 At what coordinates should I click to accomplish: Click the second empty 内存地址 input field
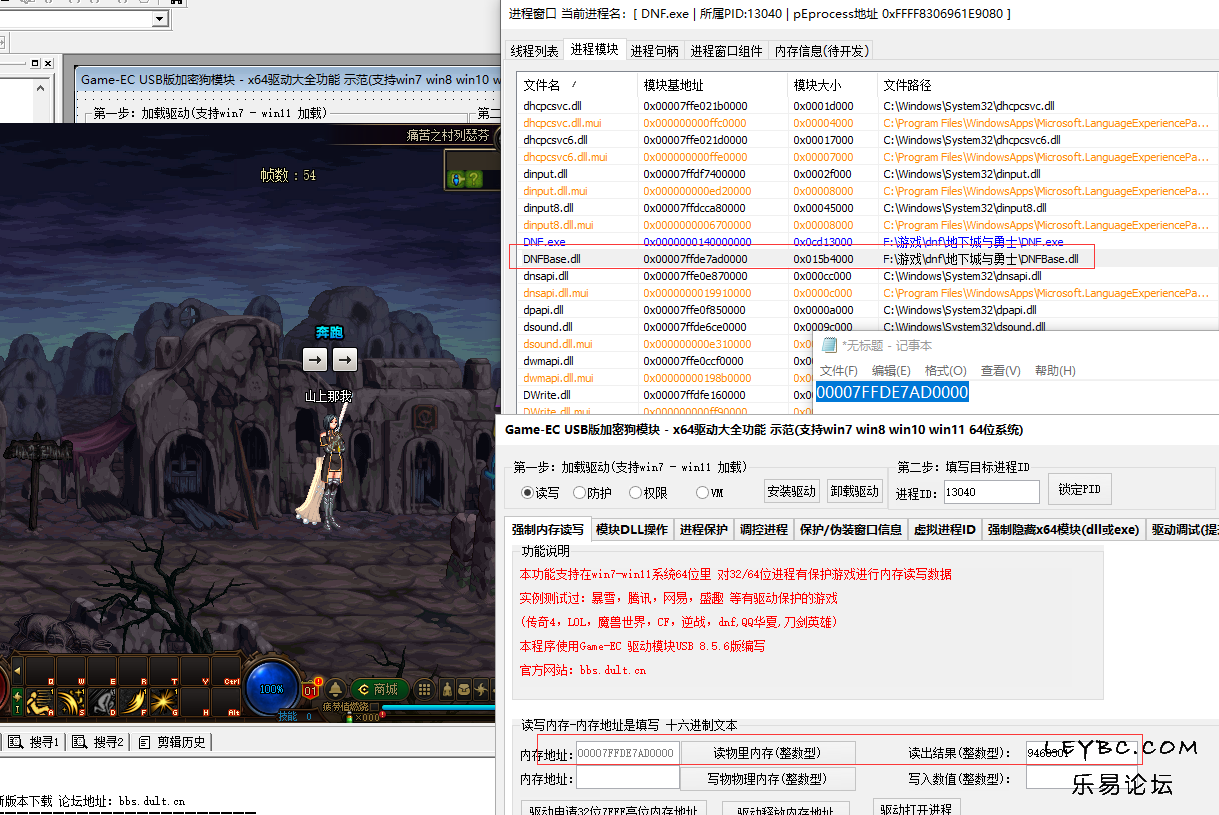[627, 778]
